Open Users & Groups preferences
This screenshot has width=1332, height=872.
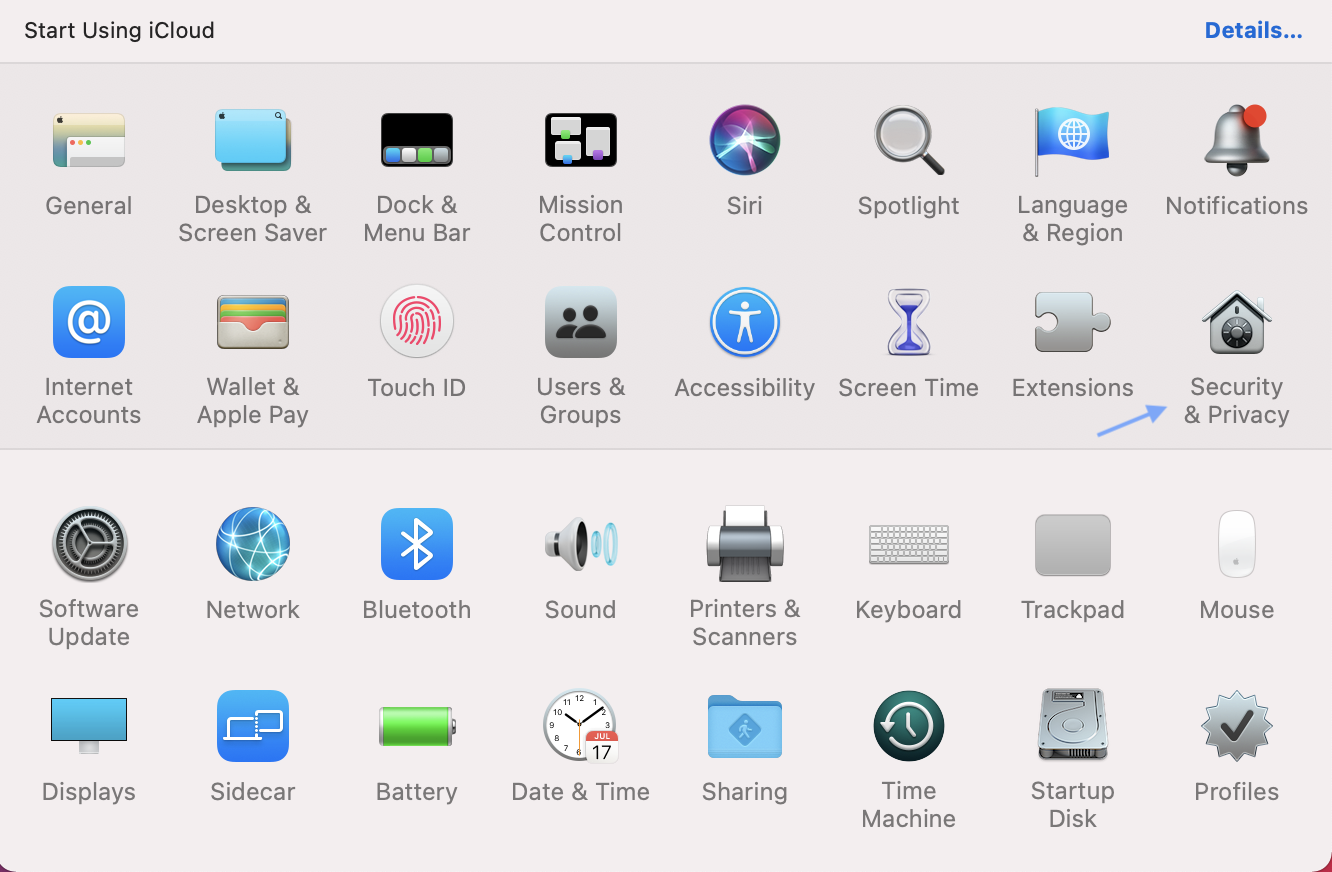(581, 322)
